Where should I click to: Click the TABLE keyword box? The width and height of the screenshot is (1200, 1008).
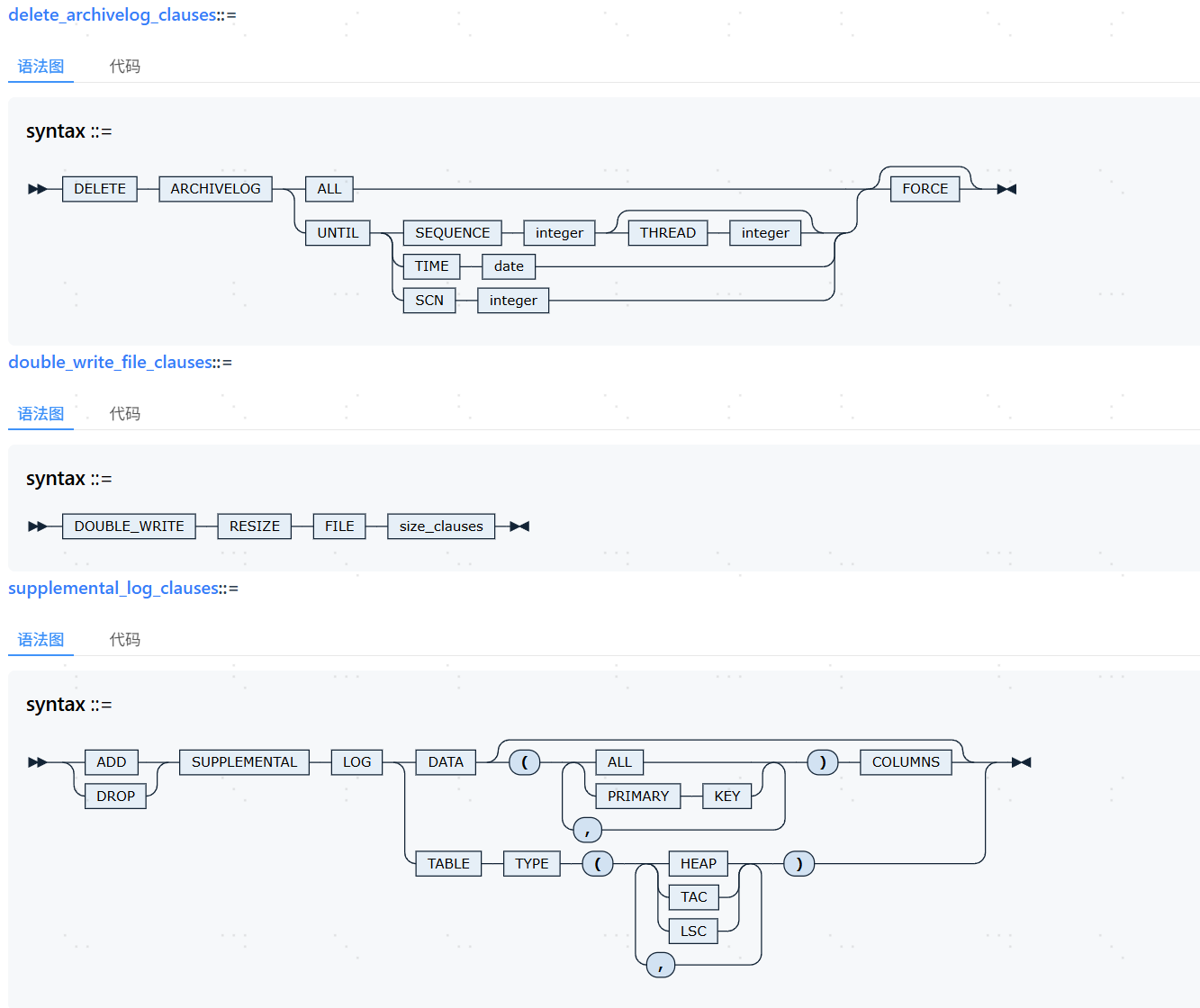tap(448, 864)
